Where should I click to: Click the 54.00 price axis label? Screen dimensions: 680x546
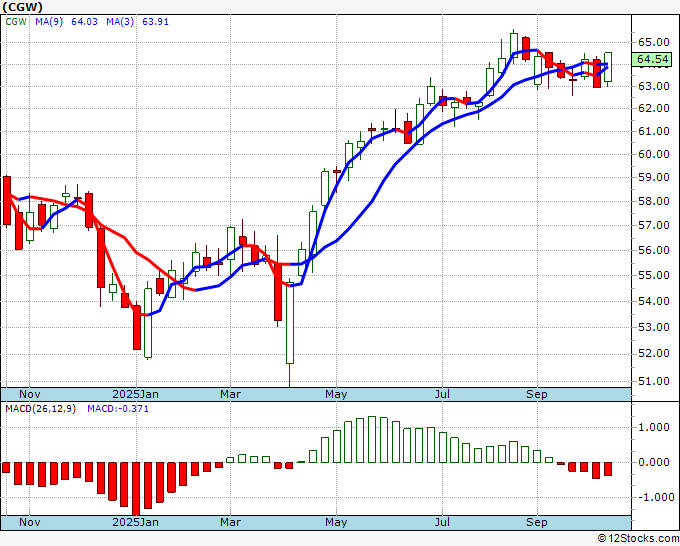[x=653, y=301]
